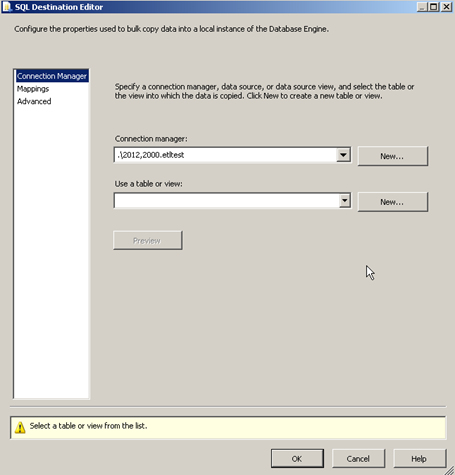
Task: Open Help for this dialog
Action: click(420, 459)
